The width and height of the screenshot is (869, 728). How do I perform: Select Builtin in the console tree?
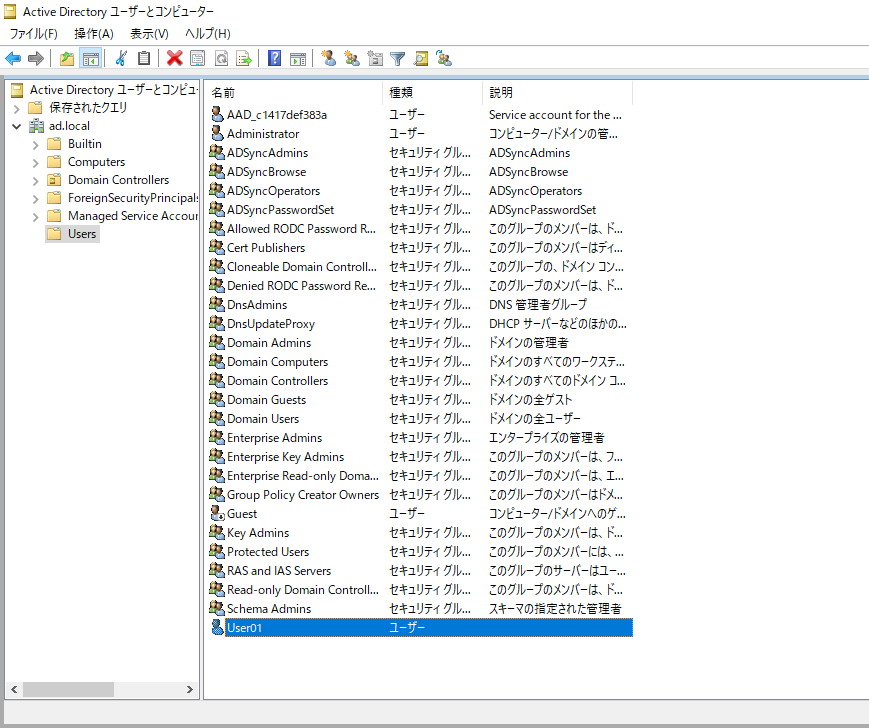click(x=85, y=144)
